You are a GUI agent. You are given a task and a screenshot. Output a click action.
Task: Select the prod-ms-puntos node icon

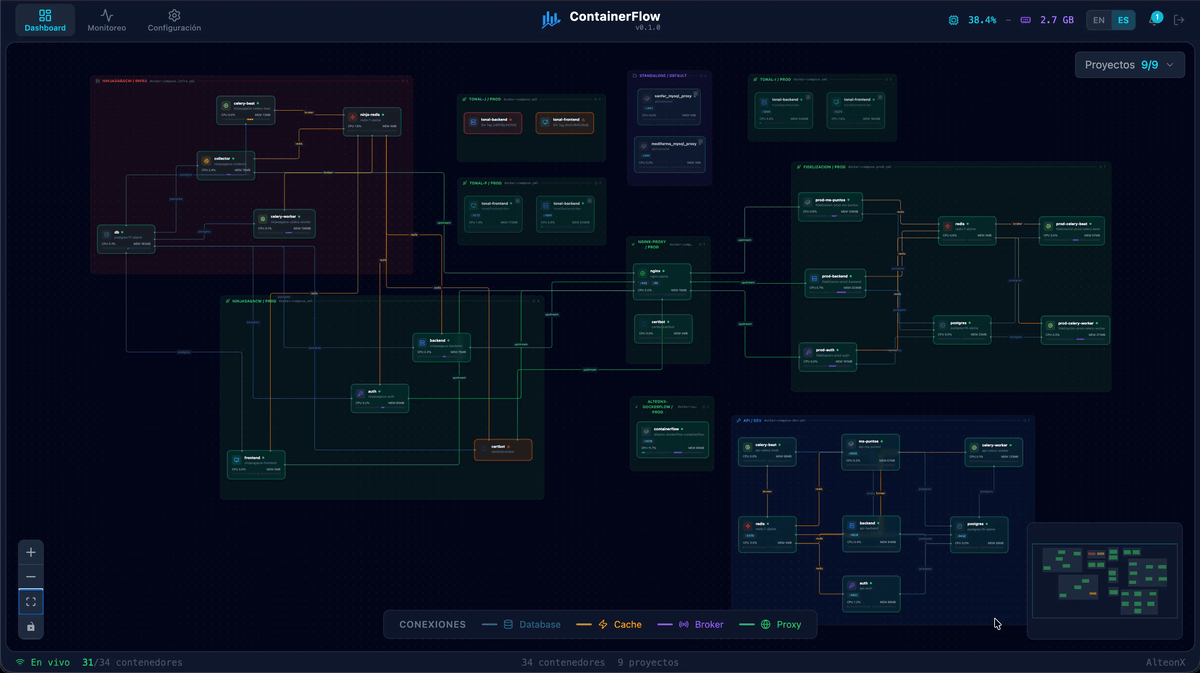pyautogui.click(x=807, y=203)
